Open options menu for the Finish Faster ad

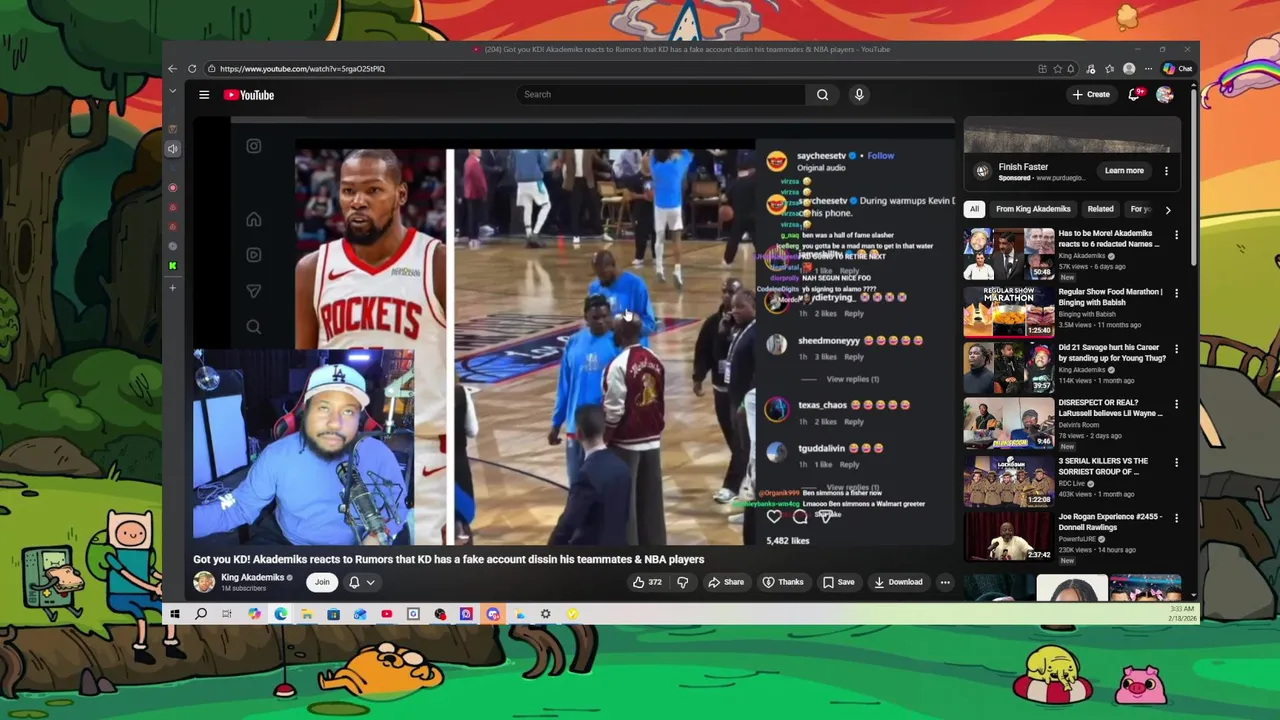pos(1166,171)
